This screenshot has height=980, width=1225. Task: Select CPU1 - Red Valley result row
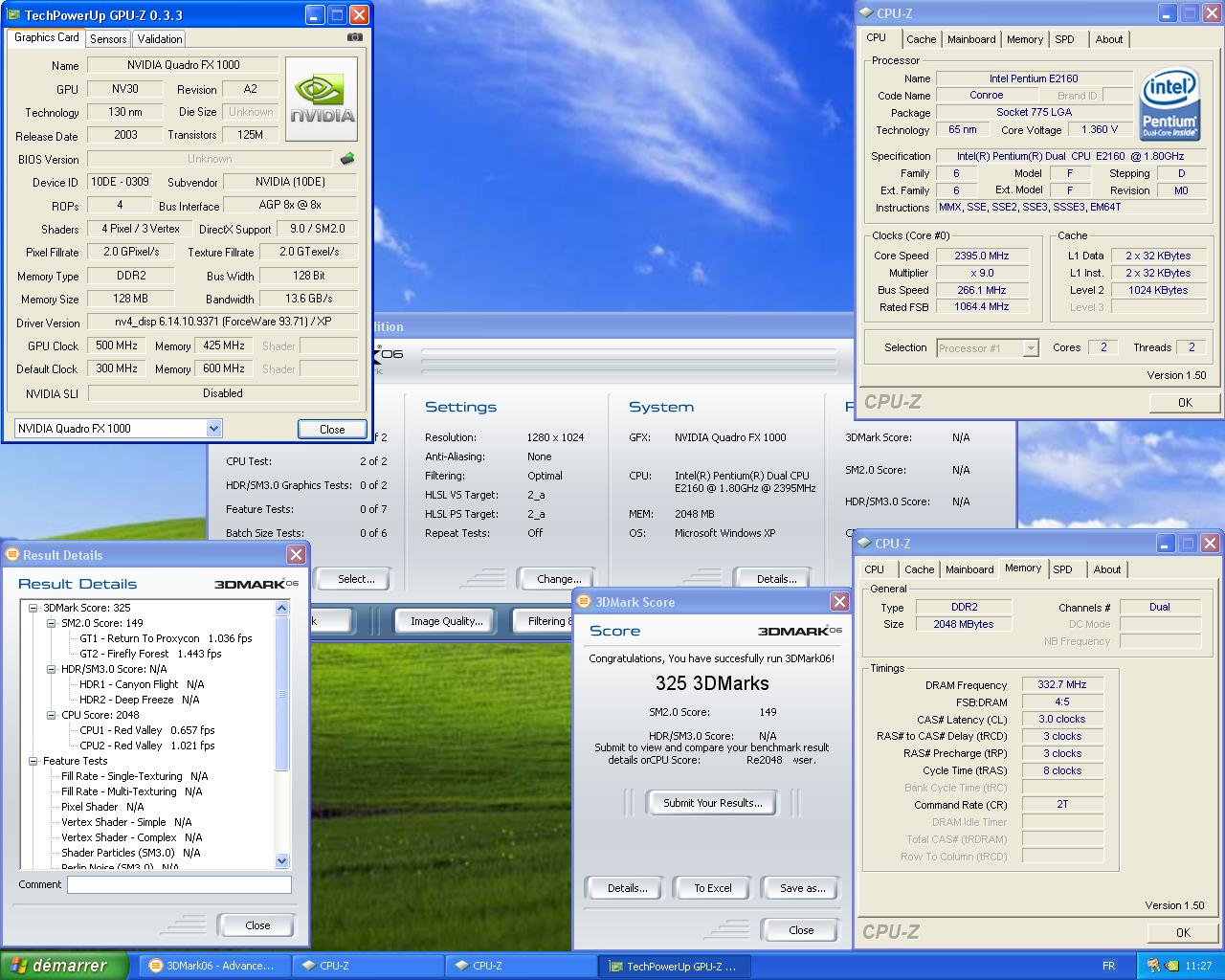click(x=146, y=730)
